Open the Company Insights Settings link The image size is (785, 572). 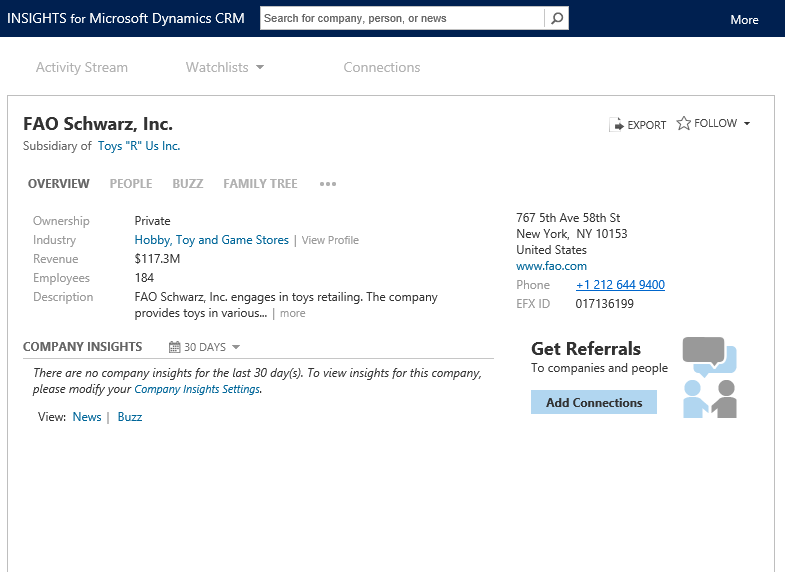[197, 389]
